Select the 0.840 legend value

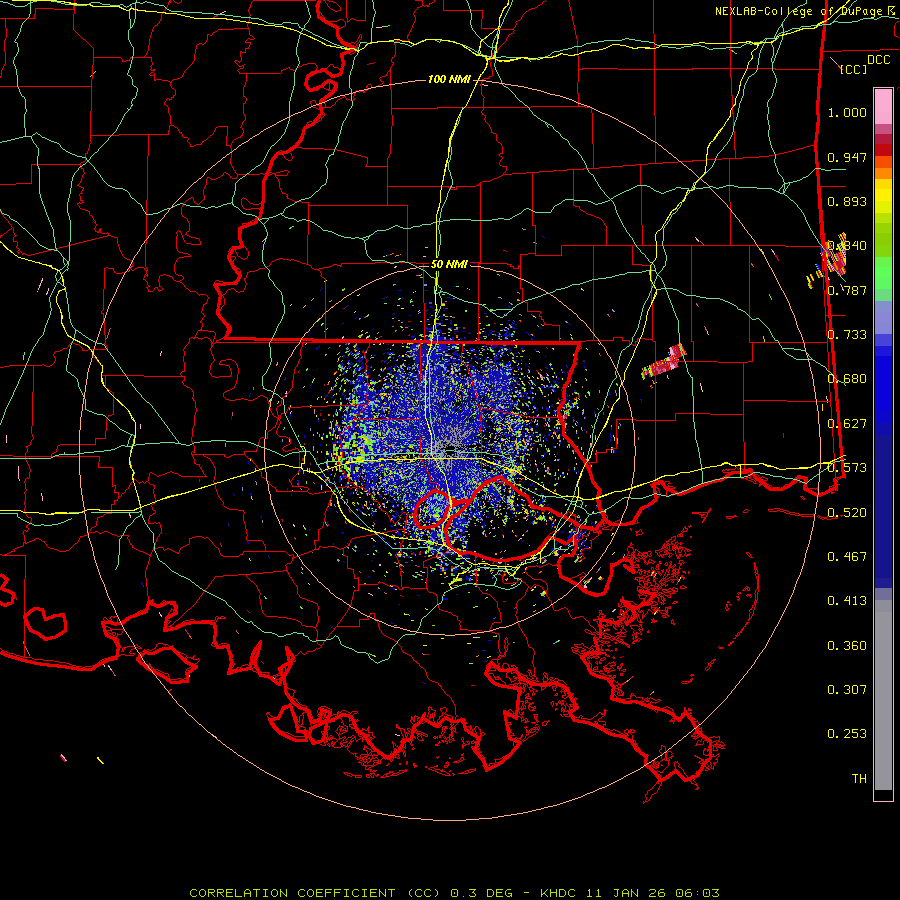[847, 246]
